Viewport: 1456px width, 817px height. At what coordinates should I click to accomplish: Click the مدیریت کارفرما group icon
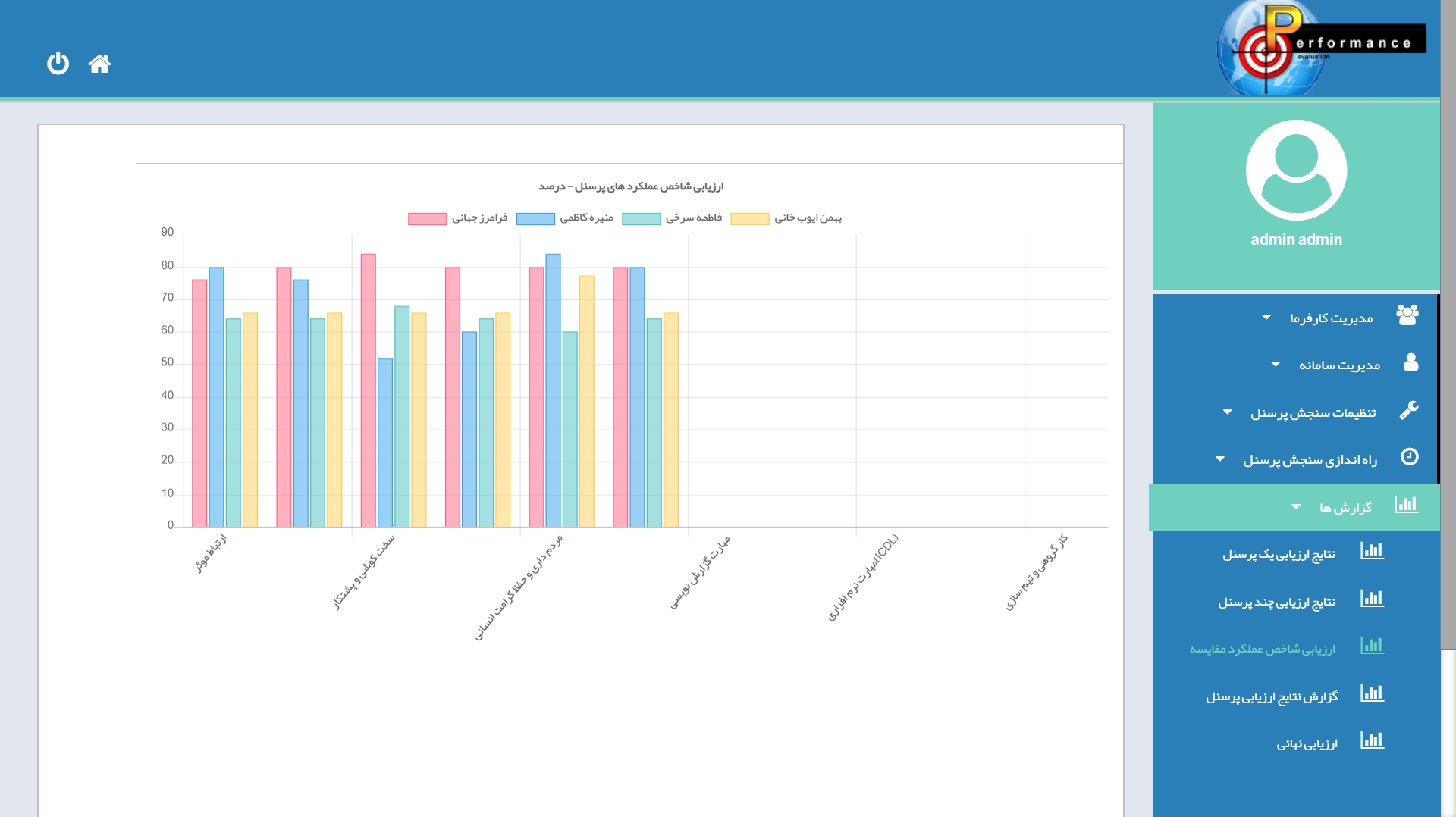[1407, 315]
